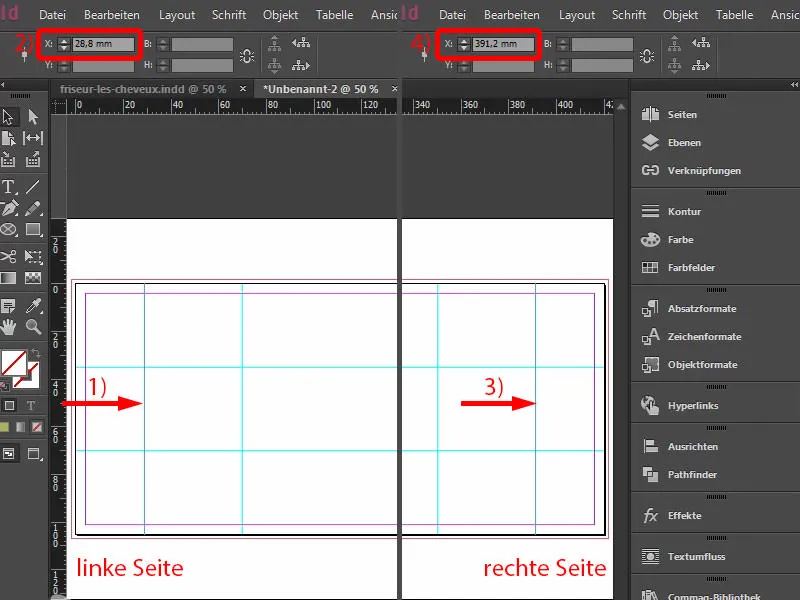Open left Schrift menu

point(229,15)
